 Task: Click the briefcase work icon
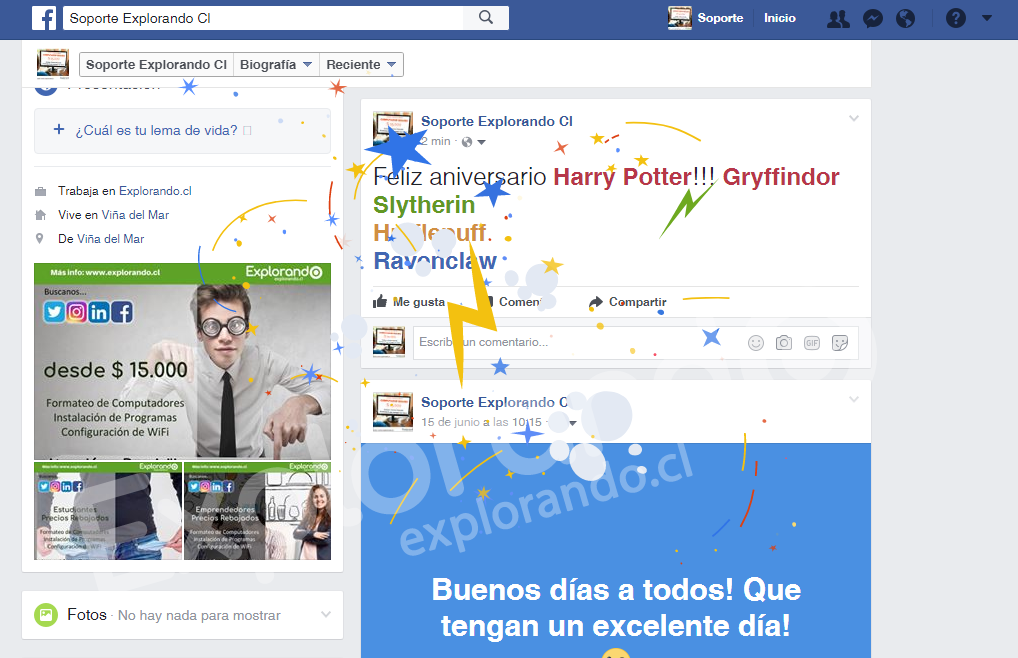pos(40,191)
